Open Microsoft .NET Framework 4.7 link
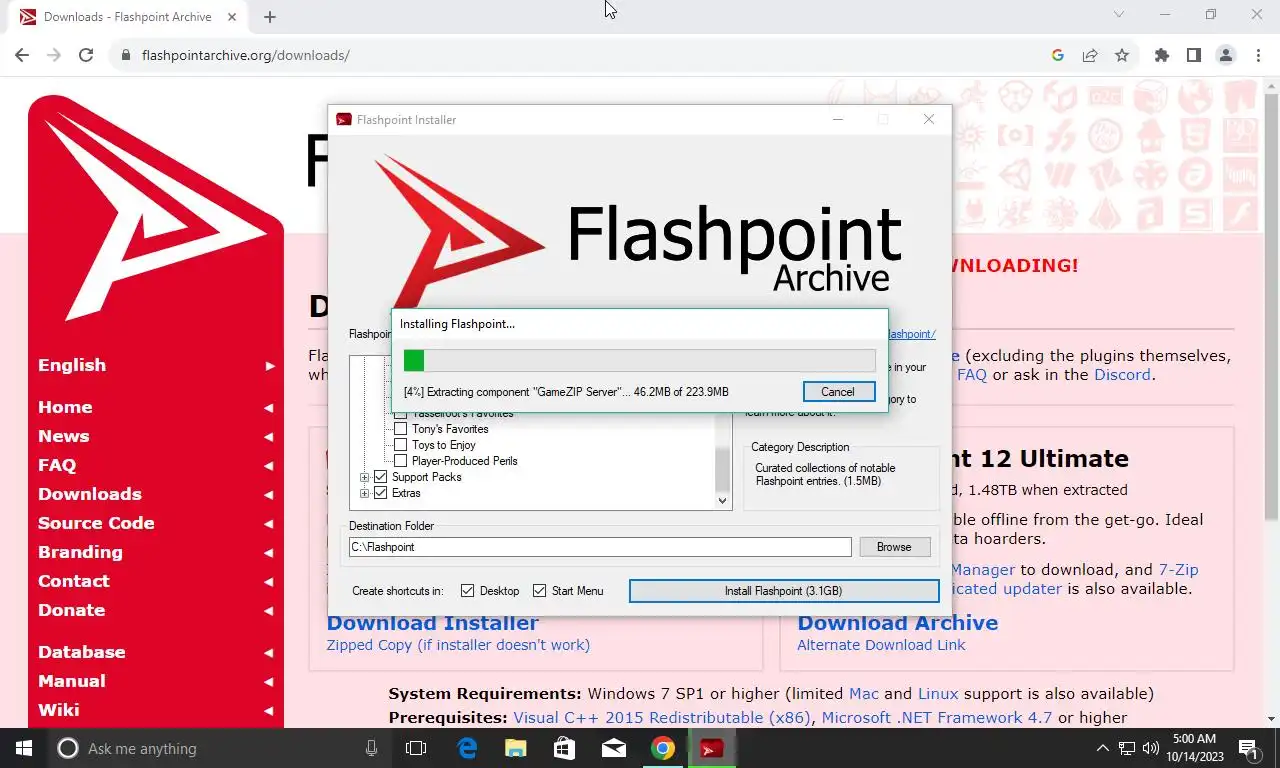This screenshot has width=1280, height=768. [x=936, y=718]
